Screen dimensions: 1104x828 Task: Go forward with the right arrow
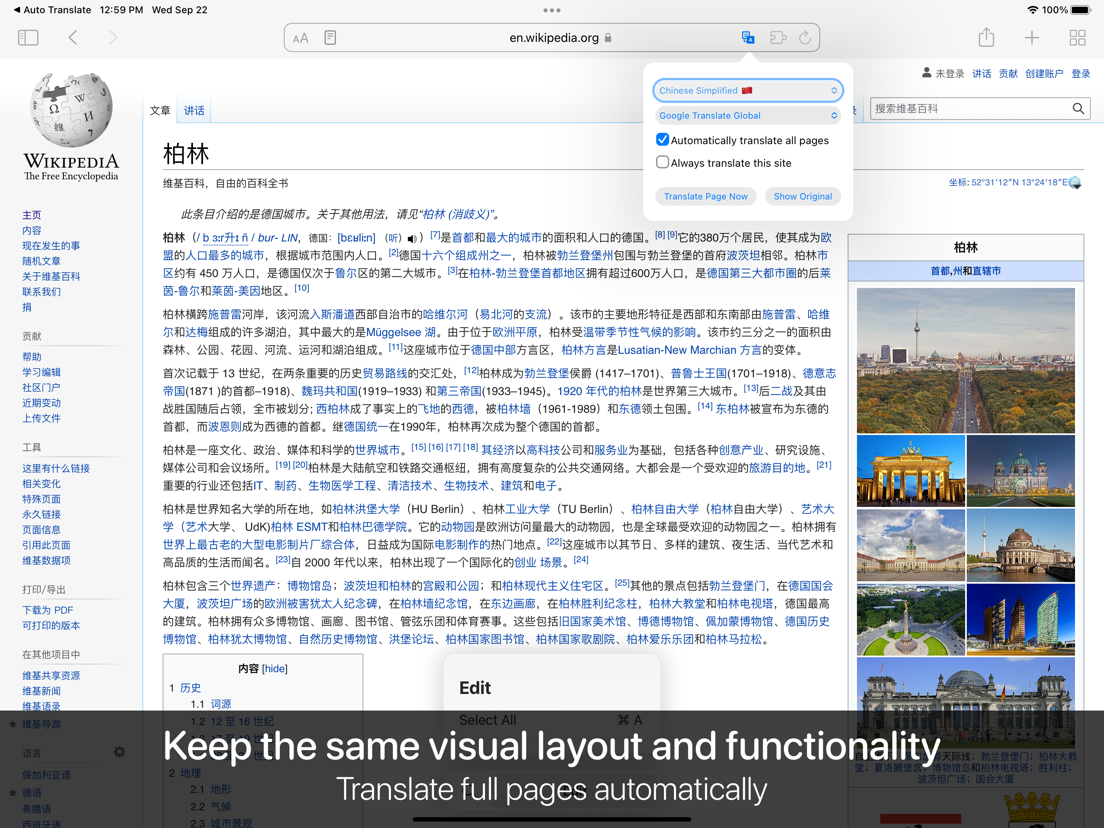113,37
